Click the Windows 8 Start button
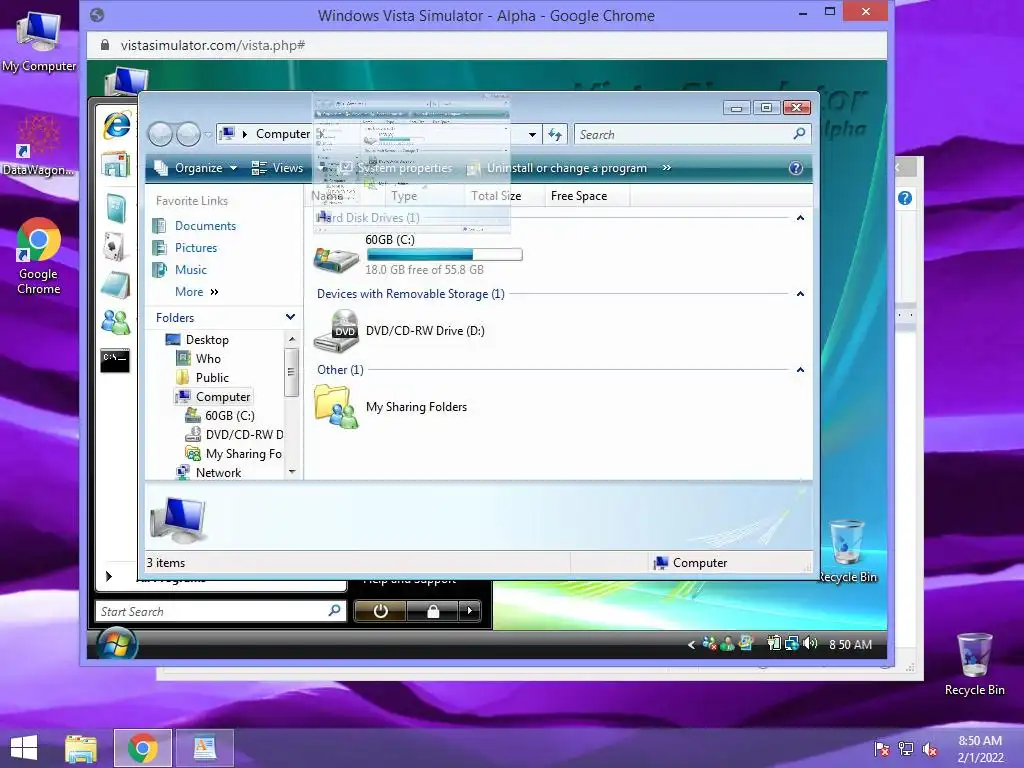Image resolution: width=1024 pixels, height=768 pixels. pyautogui.click(x=24, y=748)
